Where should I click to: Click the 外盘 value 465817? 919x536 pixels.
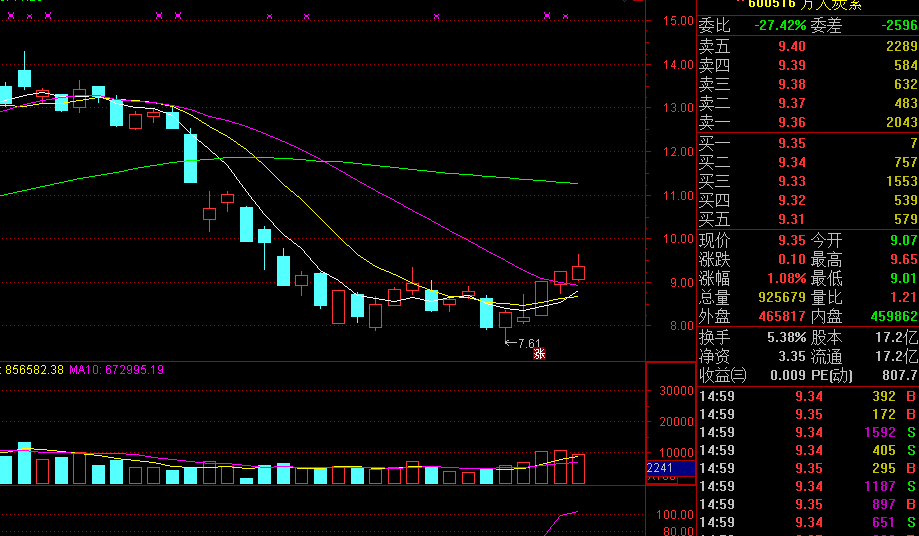[x=782, y=316]
